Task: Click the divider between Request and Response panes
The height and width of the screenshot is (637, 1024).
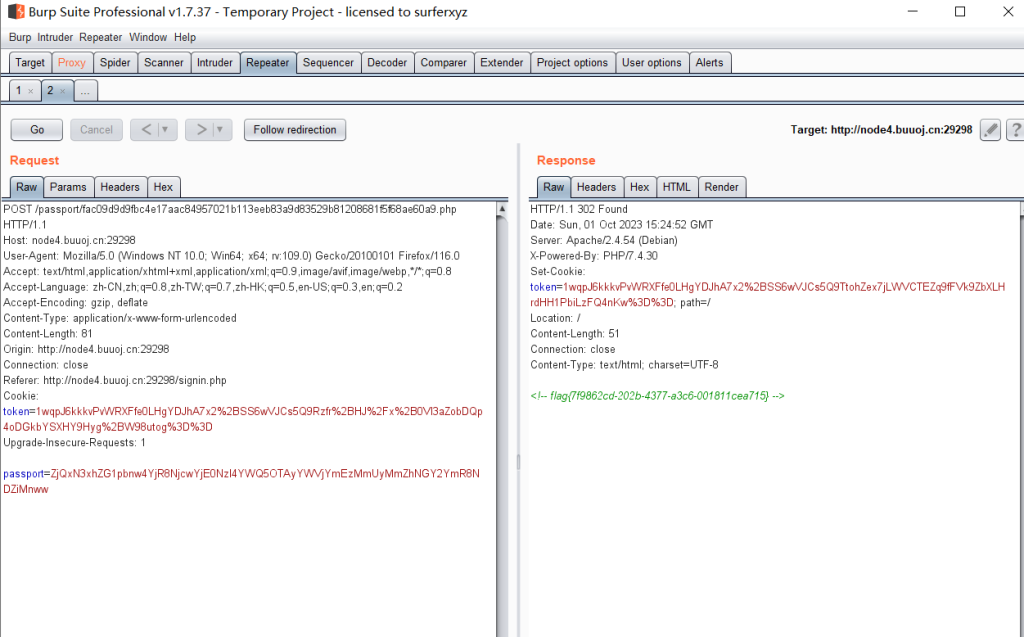Action: (x=517, y=460)
